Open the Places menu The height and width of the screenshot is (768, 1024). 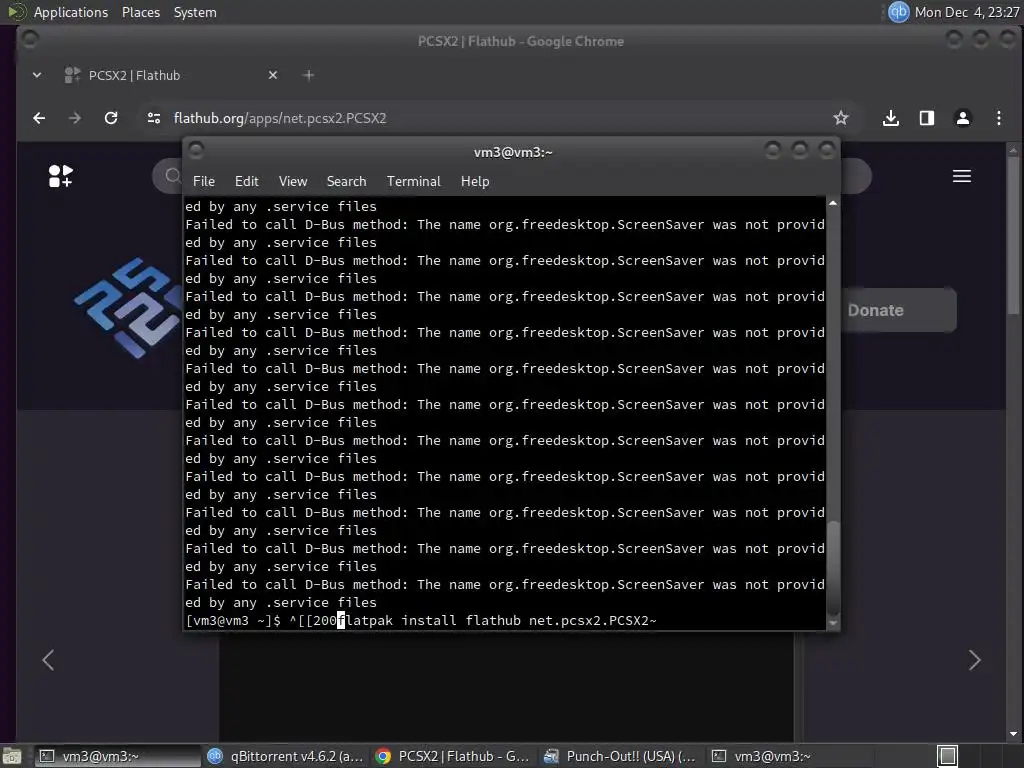tap(140, 12)
